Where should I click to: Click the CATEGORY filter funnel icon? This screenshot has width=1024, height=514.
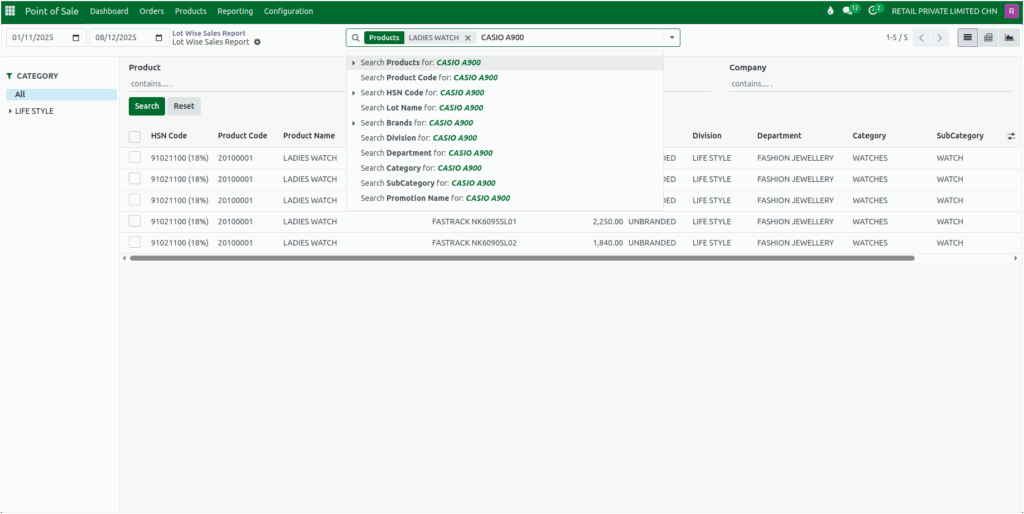click(10, 76)
